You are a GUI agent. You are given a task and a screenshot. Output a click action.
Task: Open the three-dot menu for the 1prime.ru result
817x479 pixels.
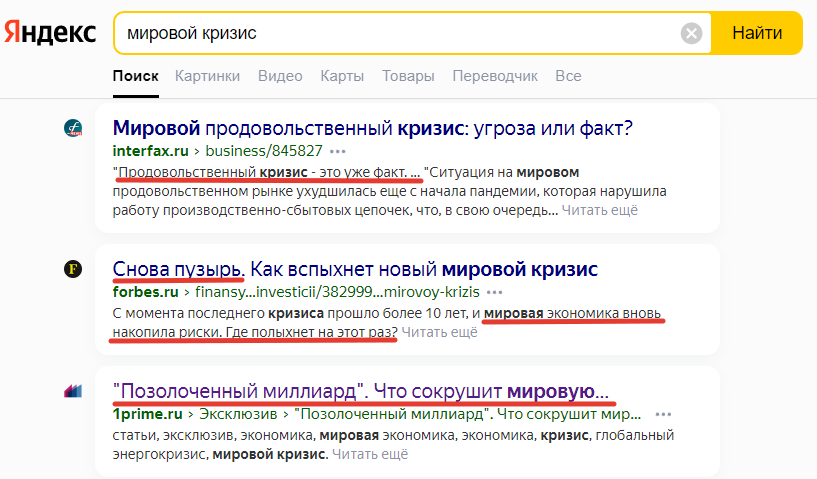coord(661,413)
